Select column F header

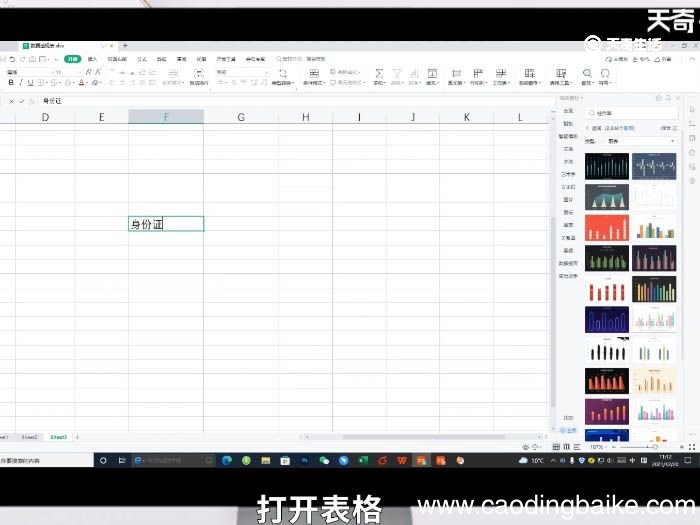tap(166, 117)
